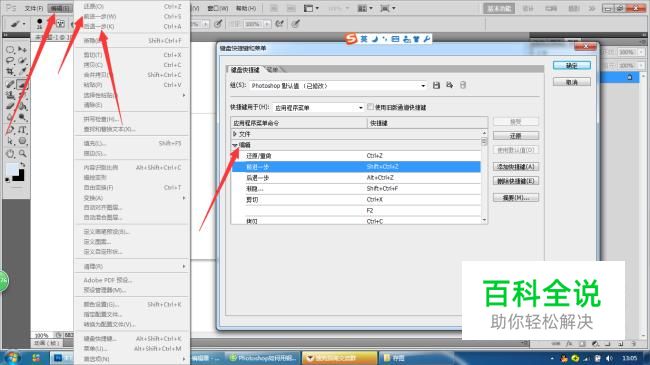This screenshot has width=650, height=365.
Task: Select the Quick Selection tool
Action: [22, 61]
